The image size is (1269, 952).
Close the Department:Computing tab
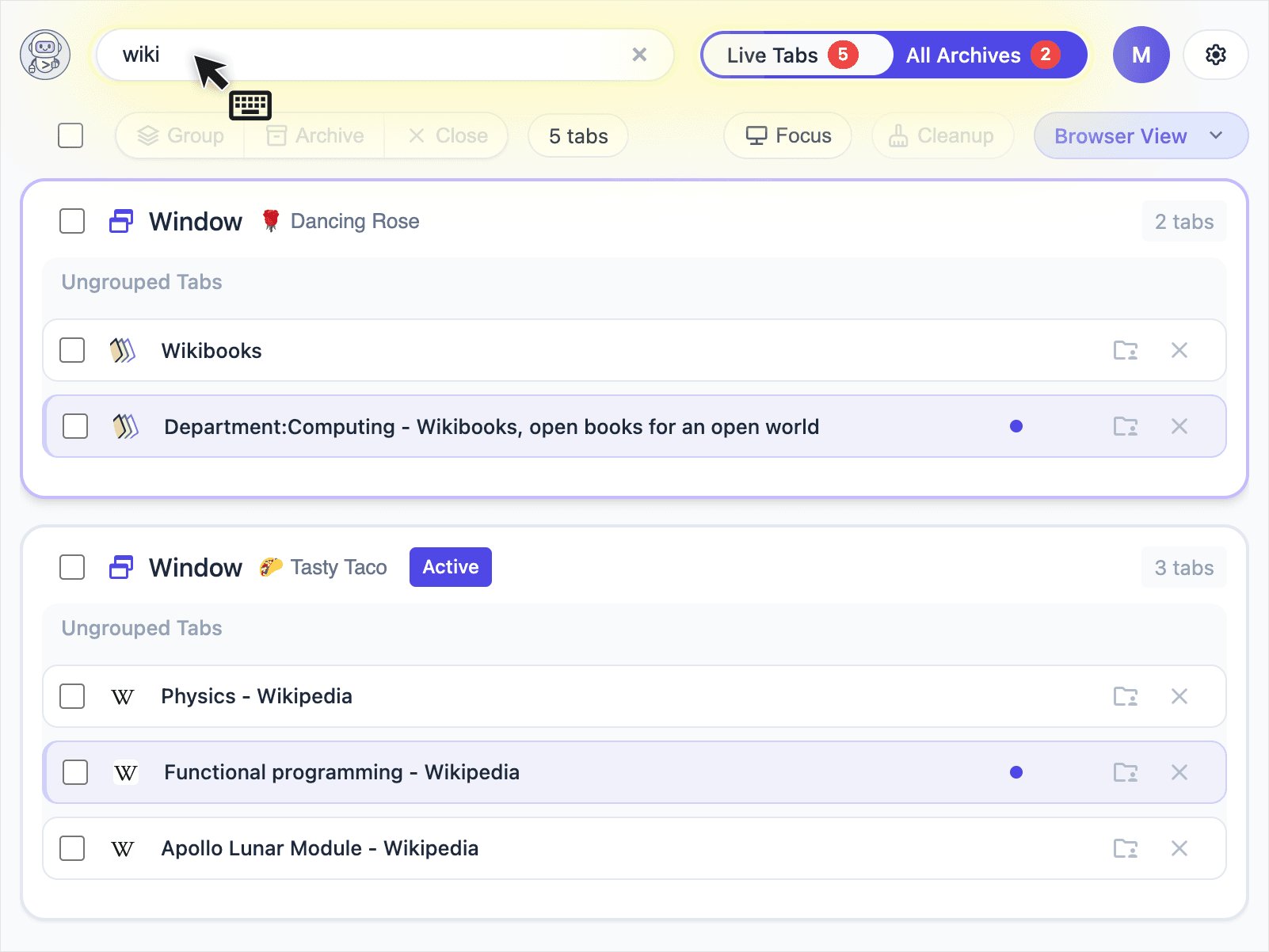(x=1179, y=426)
